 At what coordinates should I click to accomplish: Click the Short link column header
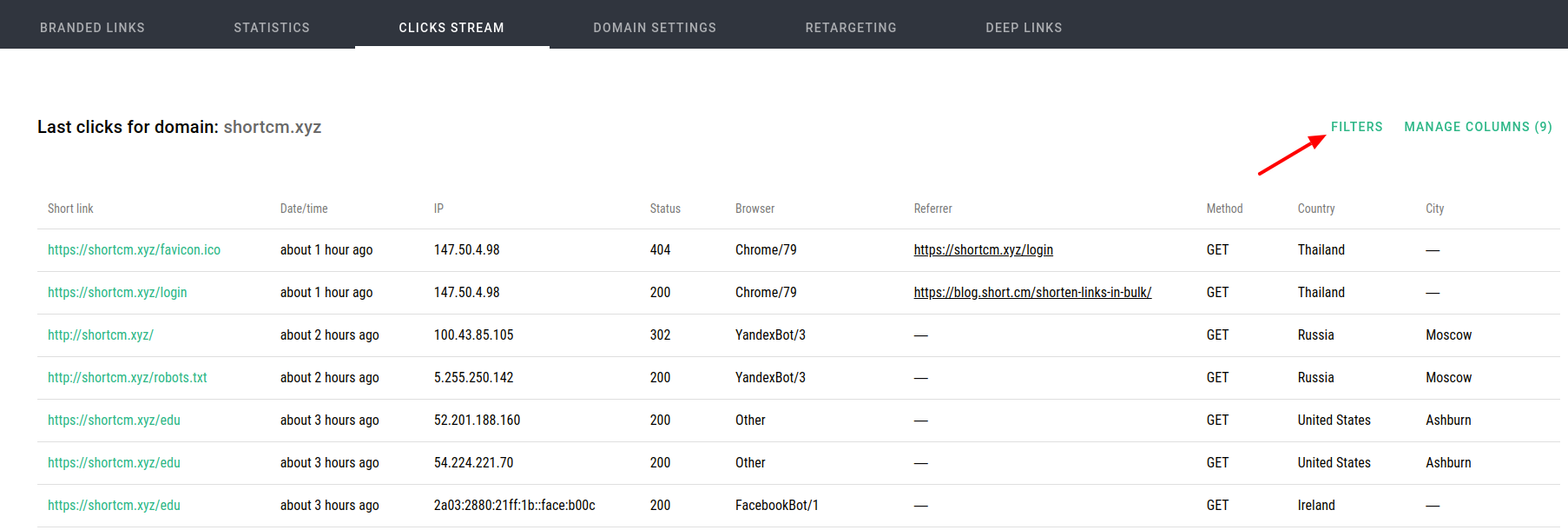[70, 209]
